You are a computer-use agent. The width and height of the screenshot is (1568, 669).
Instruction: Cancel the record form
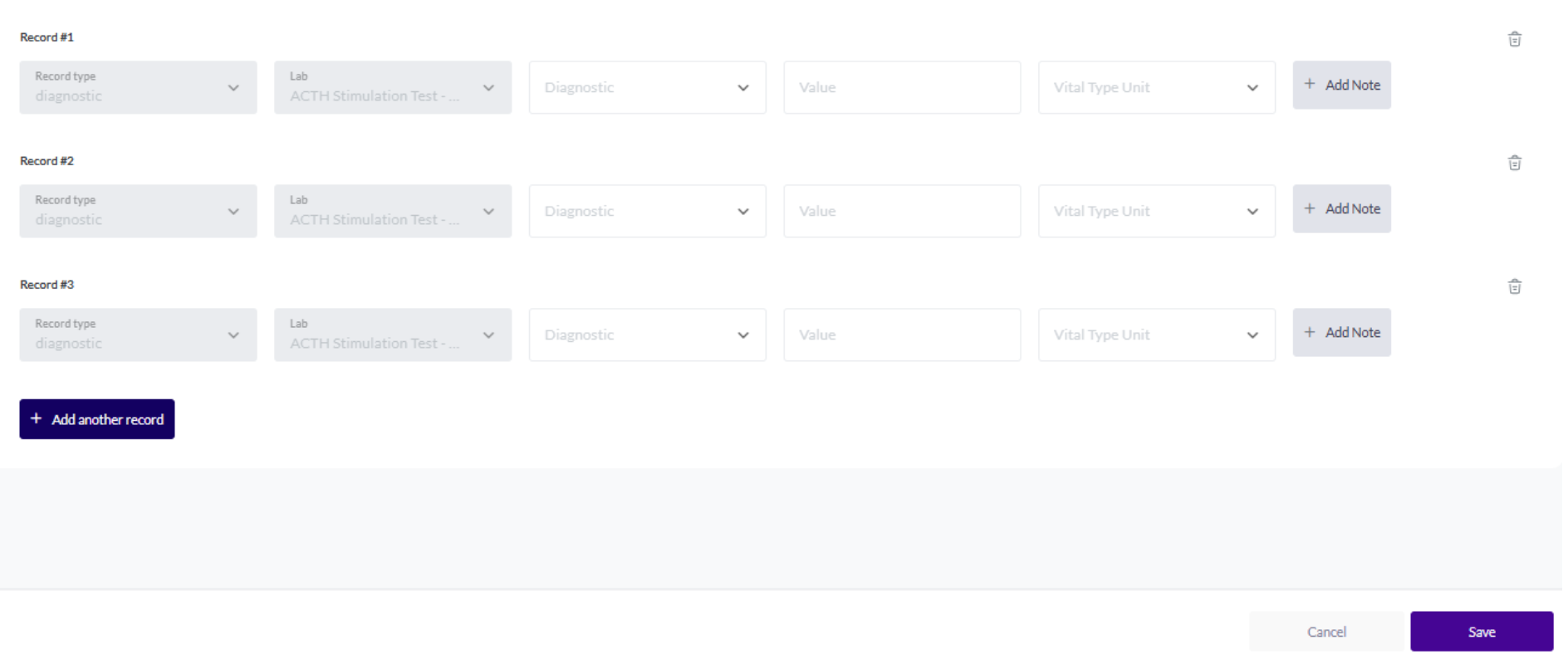point(1326,632)
